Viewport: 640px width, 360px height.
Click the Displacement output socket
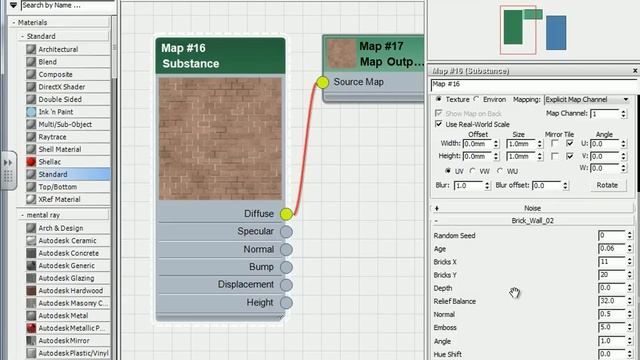[x=287, y=285]
